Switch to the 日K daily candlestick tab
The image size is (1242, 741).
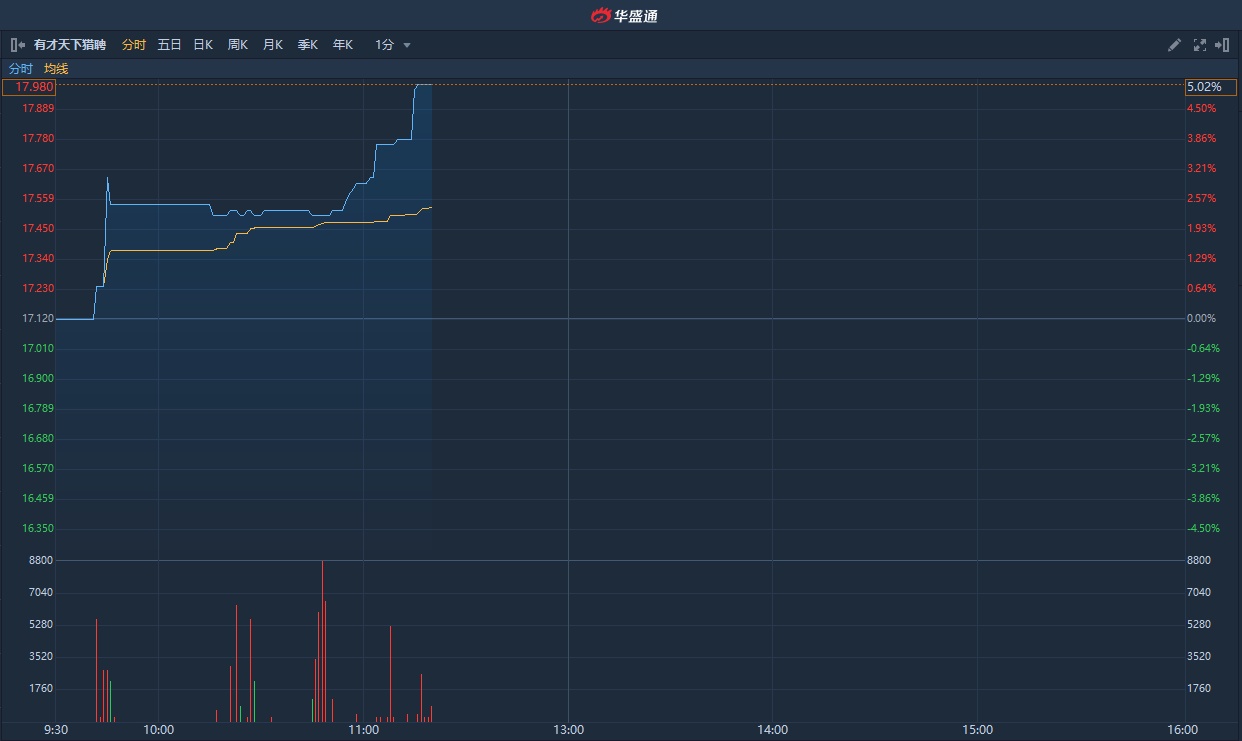[203, 45]
